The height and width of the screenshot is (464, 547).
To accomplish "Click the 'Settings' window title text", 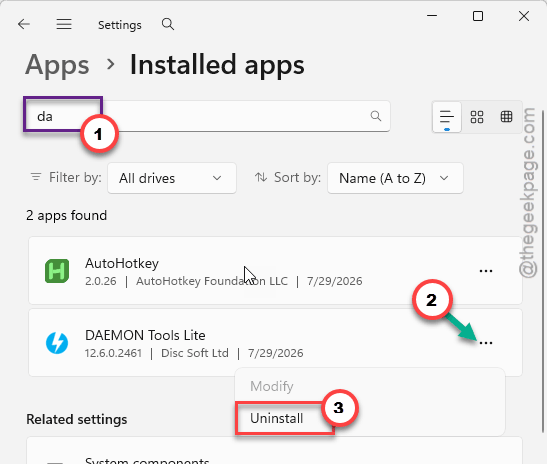I will (x=120, y=25).
